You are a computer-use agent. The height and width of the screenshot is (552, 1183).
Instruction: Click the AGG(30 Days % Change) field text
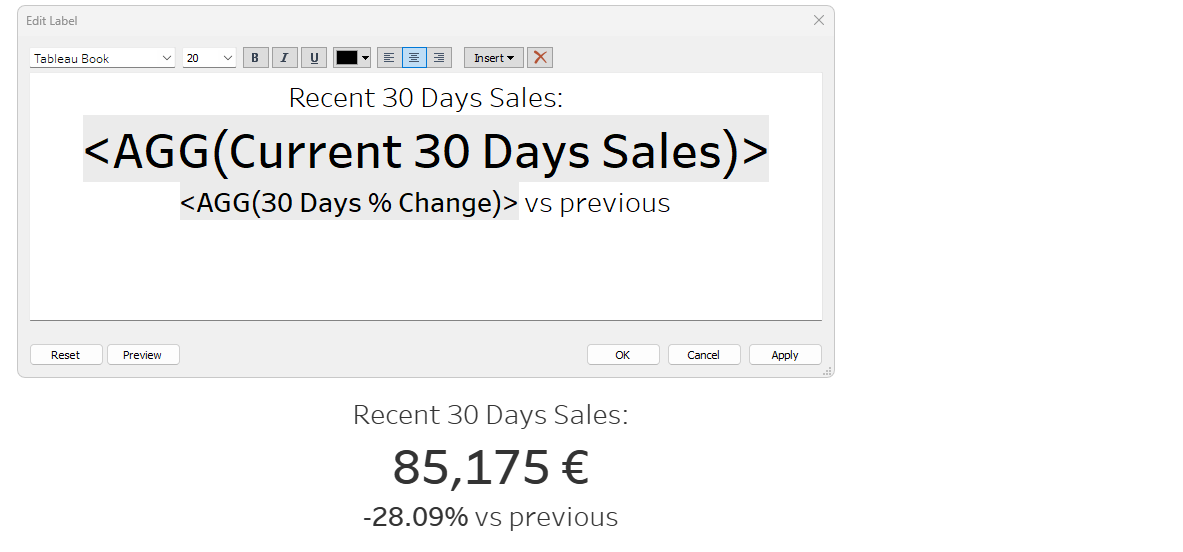point(349,202)
